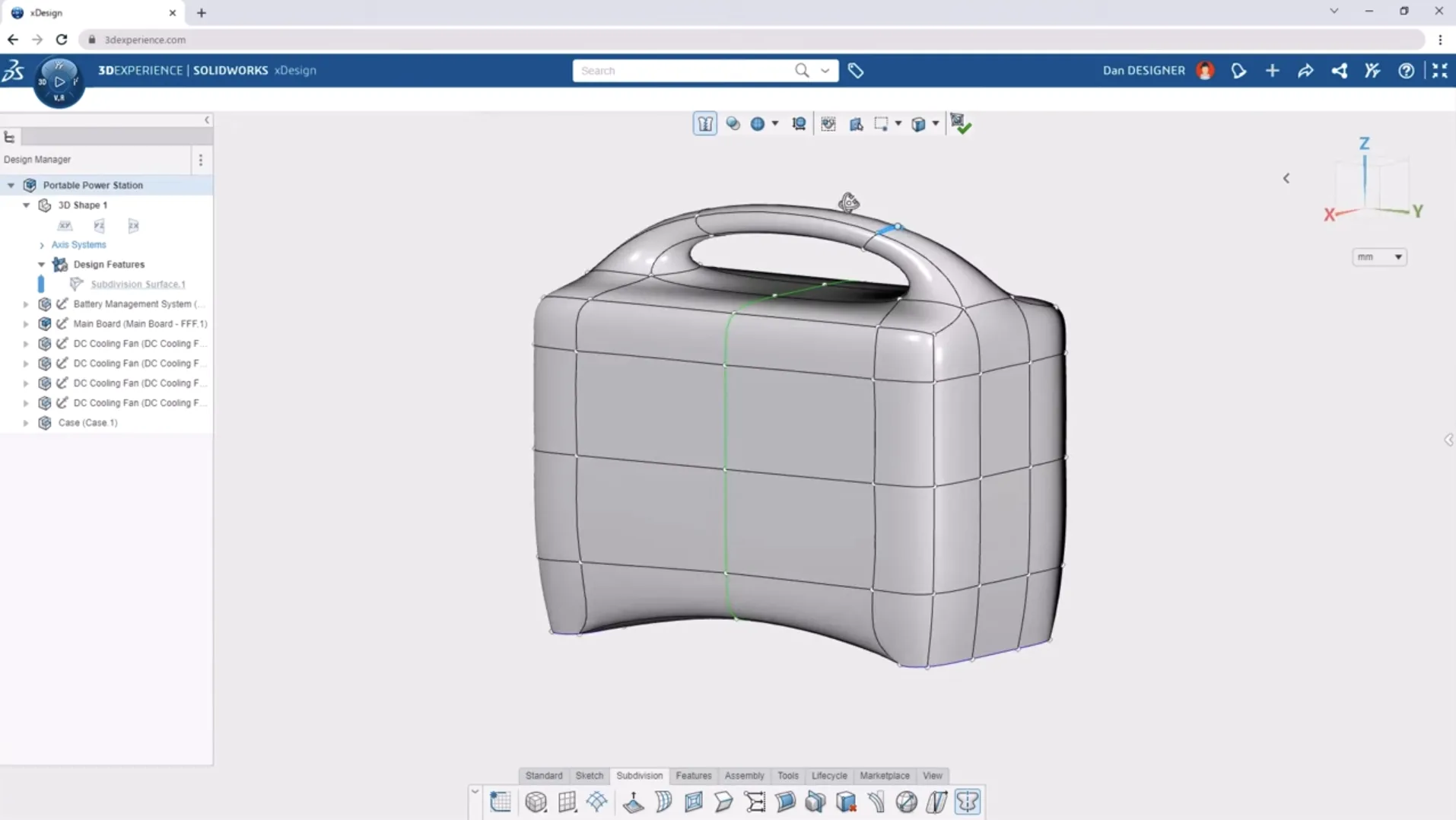Toggle the active view mode button in top toolbar

(704, 124)
